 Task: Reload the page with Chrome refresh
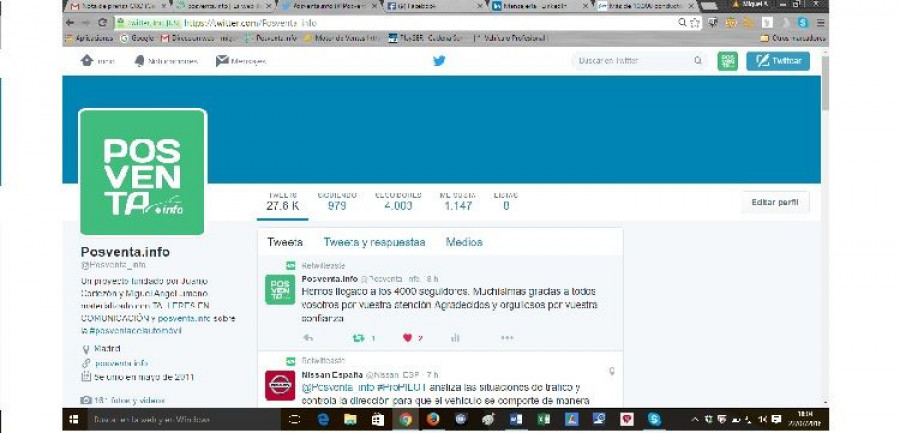coord(103,23)
